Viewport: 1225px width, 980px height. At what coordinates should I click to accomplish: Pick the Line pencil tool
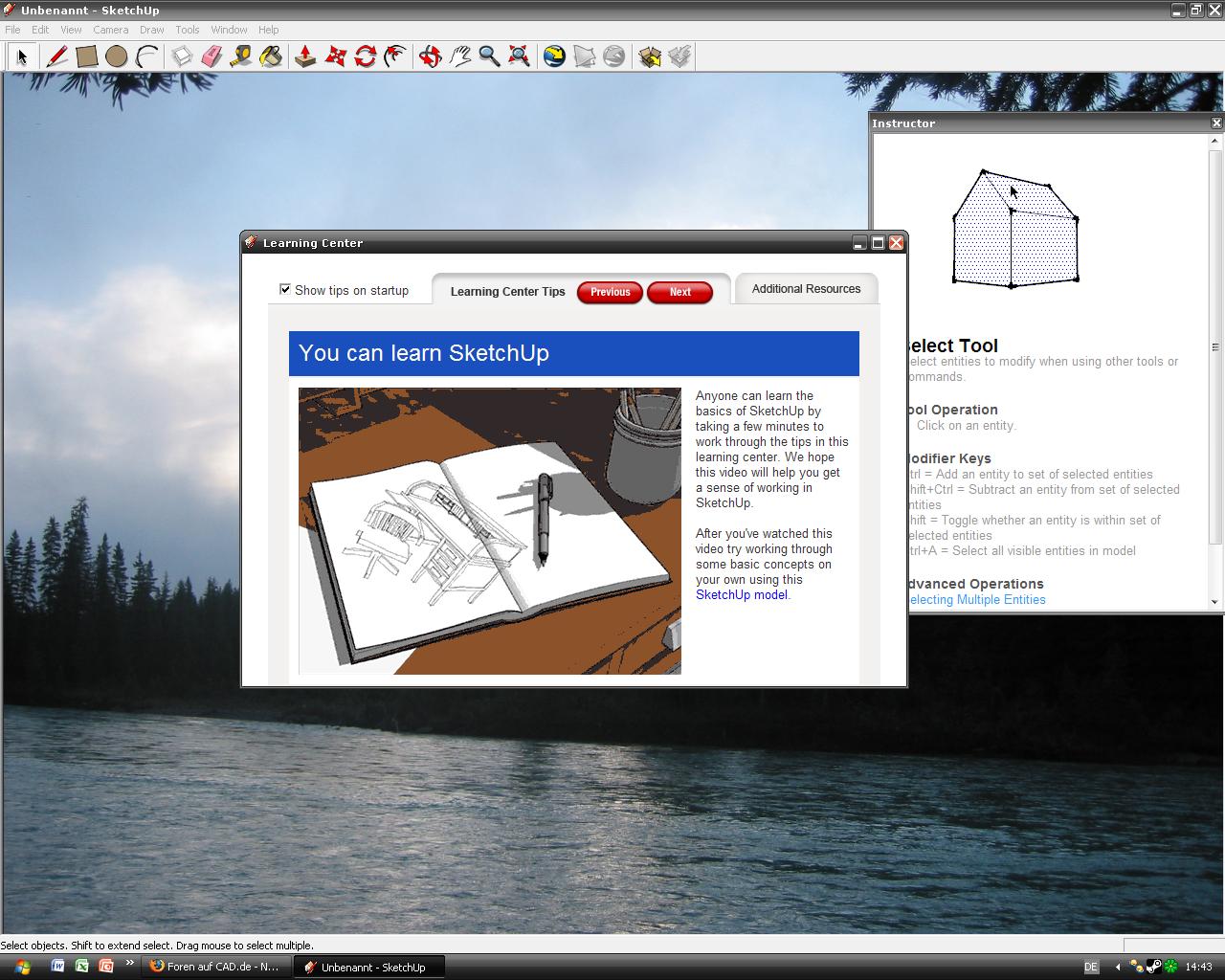coord(56,57)
